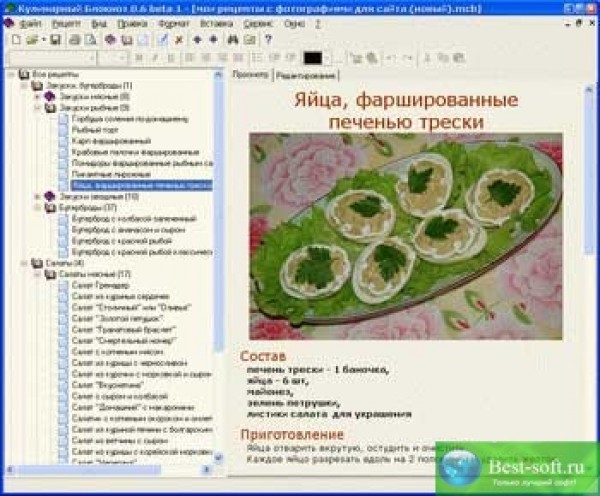This screenshot has width=600, height=496.
Task: Open the Окно menu
Action: pos(294,24)
